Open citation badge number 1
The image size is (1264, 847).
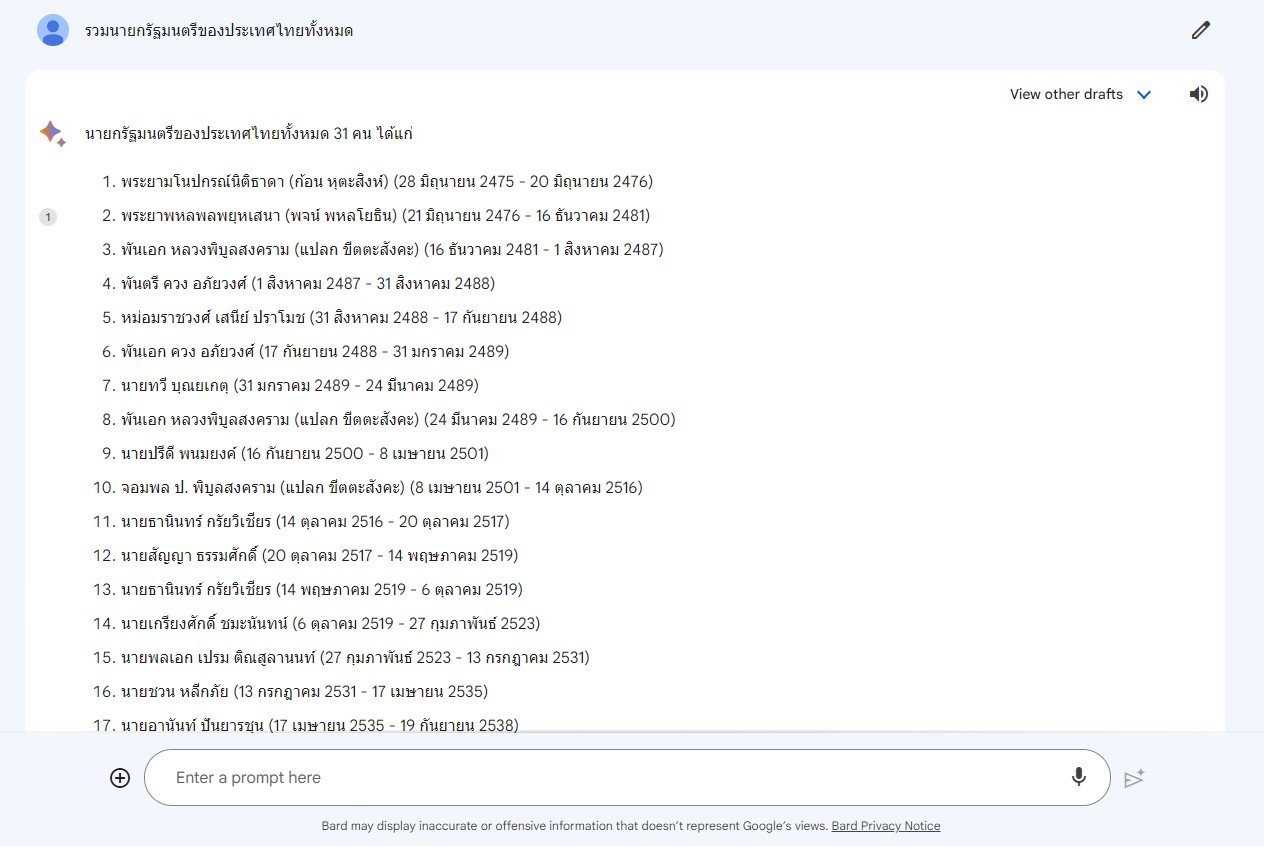(x=48, y=216)
